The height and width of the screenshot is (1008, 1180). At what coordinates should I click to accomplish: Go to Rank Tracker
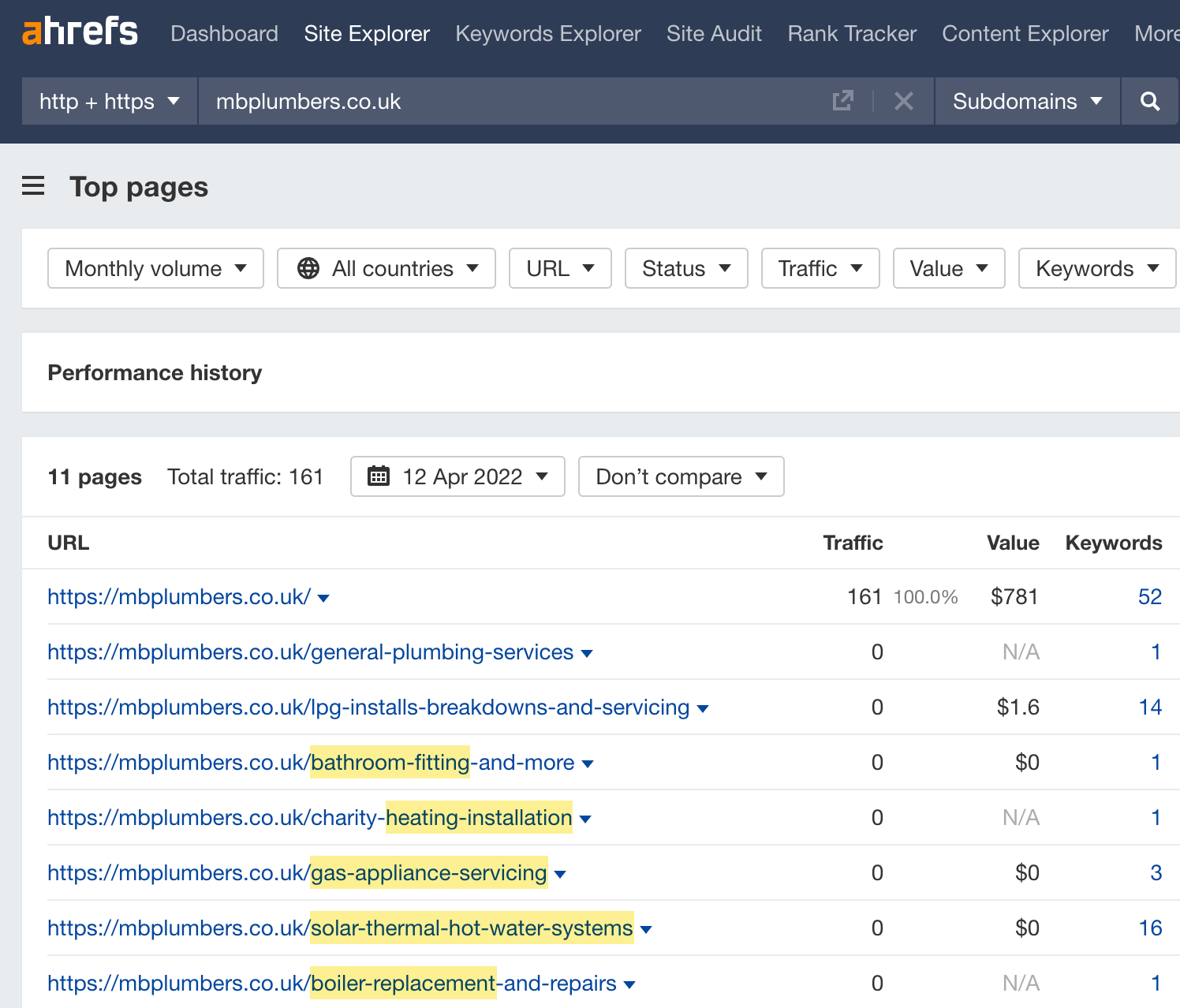(851, 33)
